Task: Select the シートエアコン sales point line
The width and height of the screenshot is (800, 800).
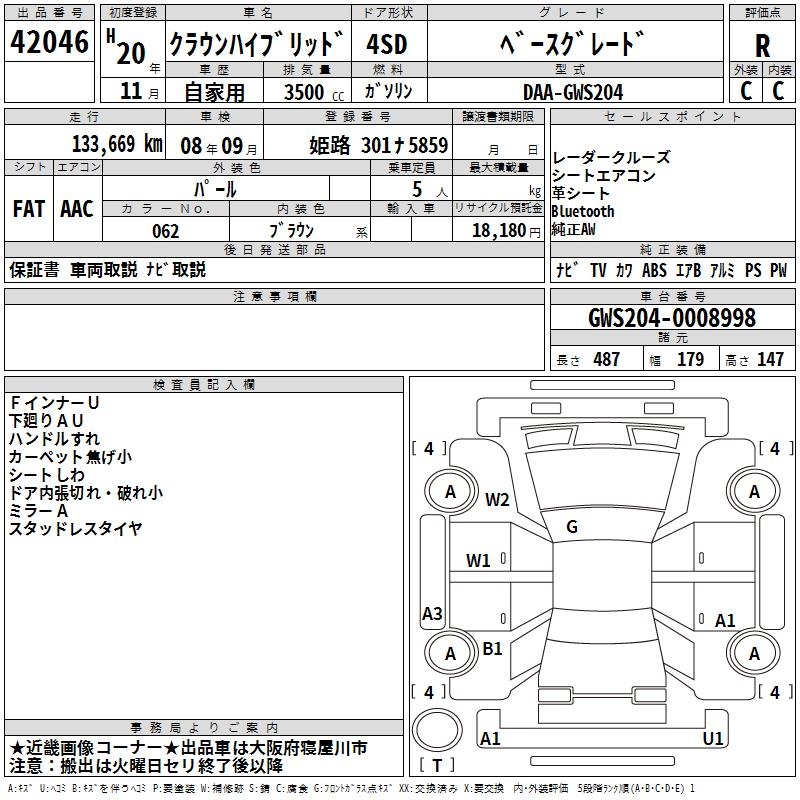Action: pyautogui.click(x=604, y=176)
